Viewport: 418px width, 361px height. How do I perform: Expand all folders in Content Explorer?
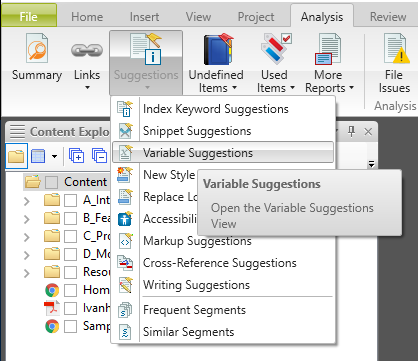(76, 156)
